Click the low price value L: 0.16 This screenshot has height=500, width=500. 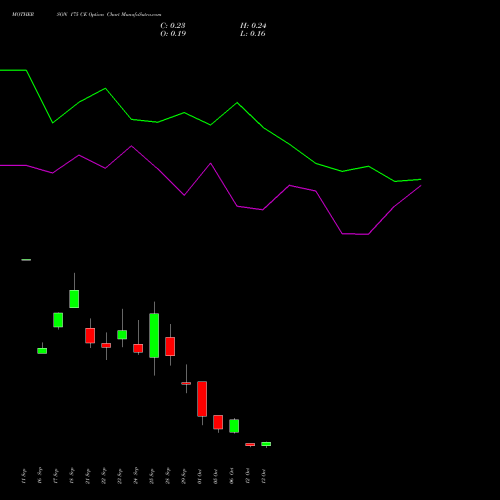pyautogui.click(x=253, y=34)
